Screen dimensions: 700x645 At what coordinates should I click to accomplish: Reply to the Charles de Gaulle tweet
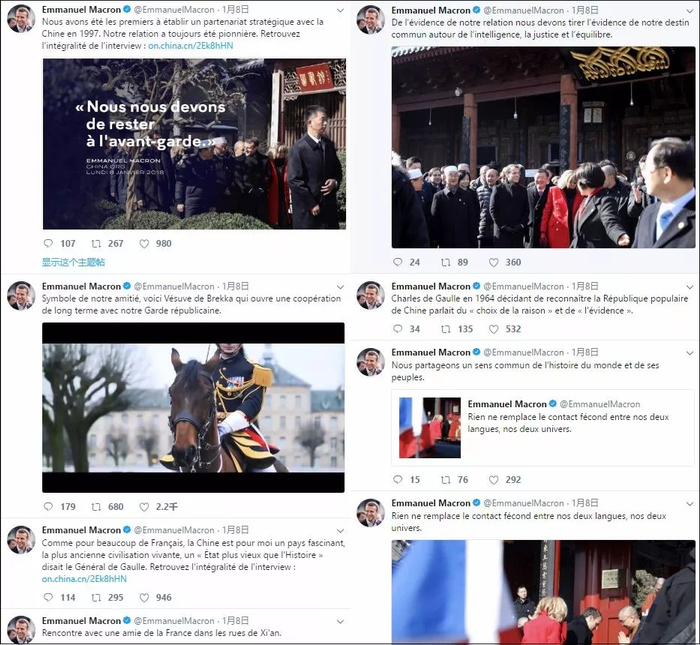click(397, 329)
